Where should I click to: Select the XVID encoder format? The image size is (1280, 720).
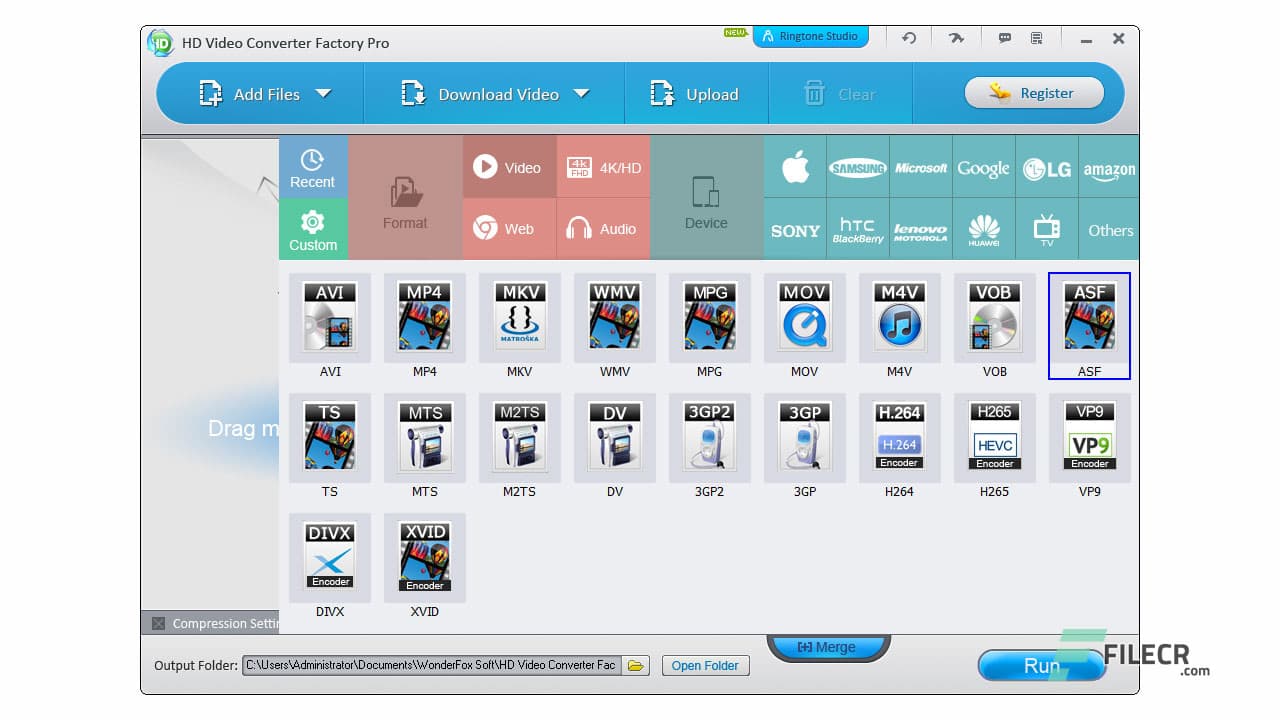pos(424,558)
